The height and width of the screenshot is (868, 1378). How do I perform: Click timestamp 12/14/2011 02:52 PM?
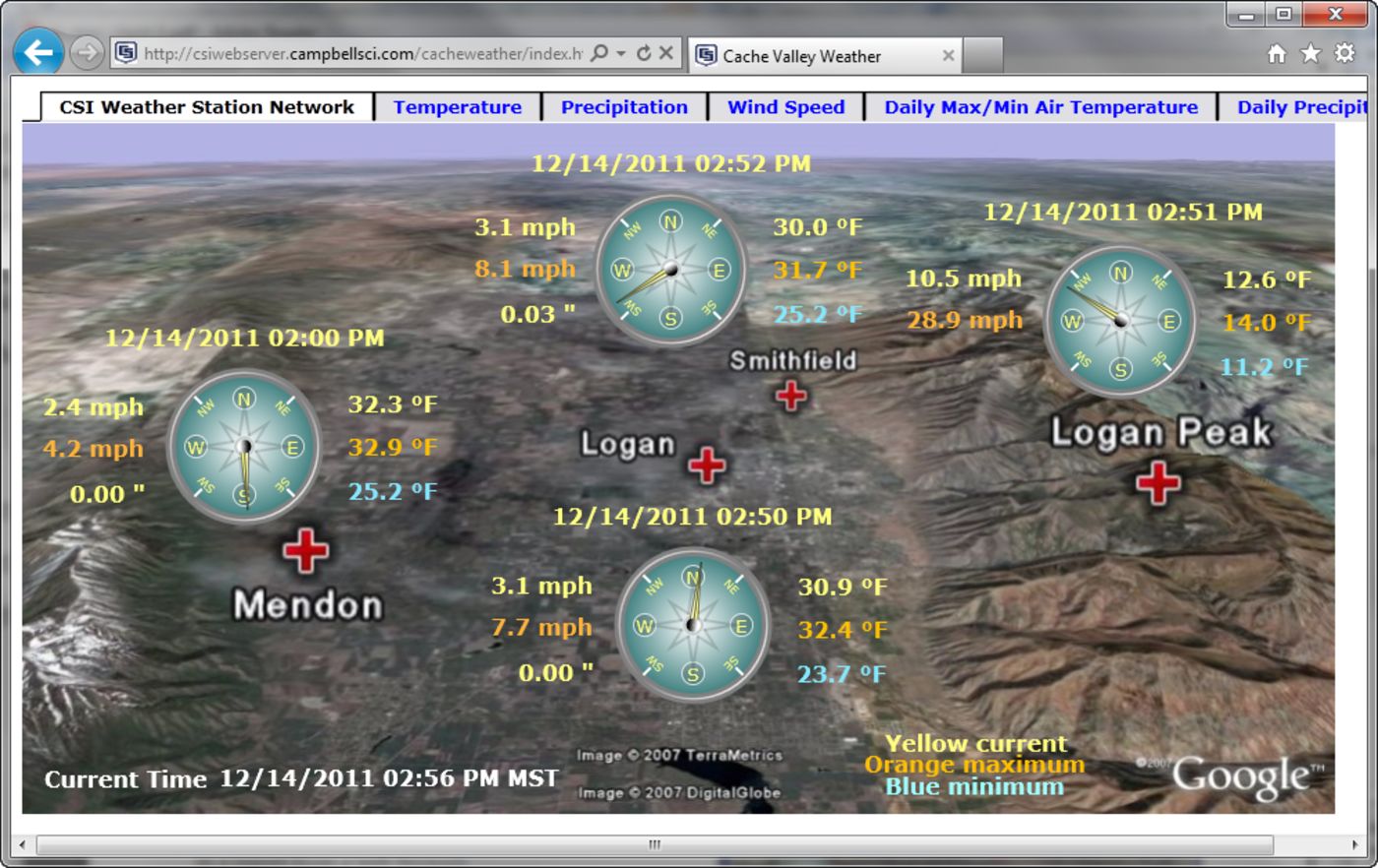pyautogui.click(x=671, y=163)
